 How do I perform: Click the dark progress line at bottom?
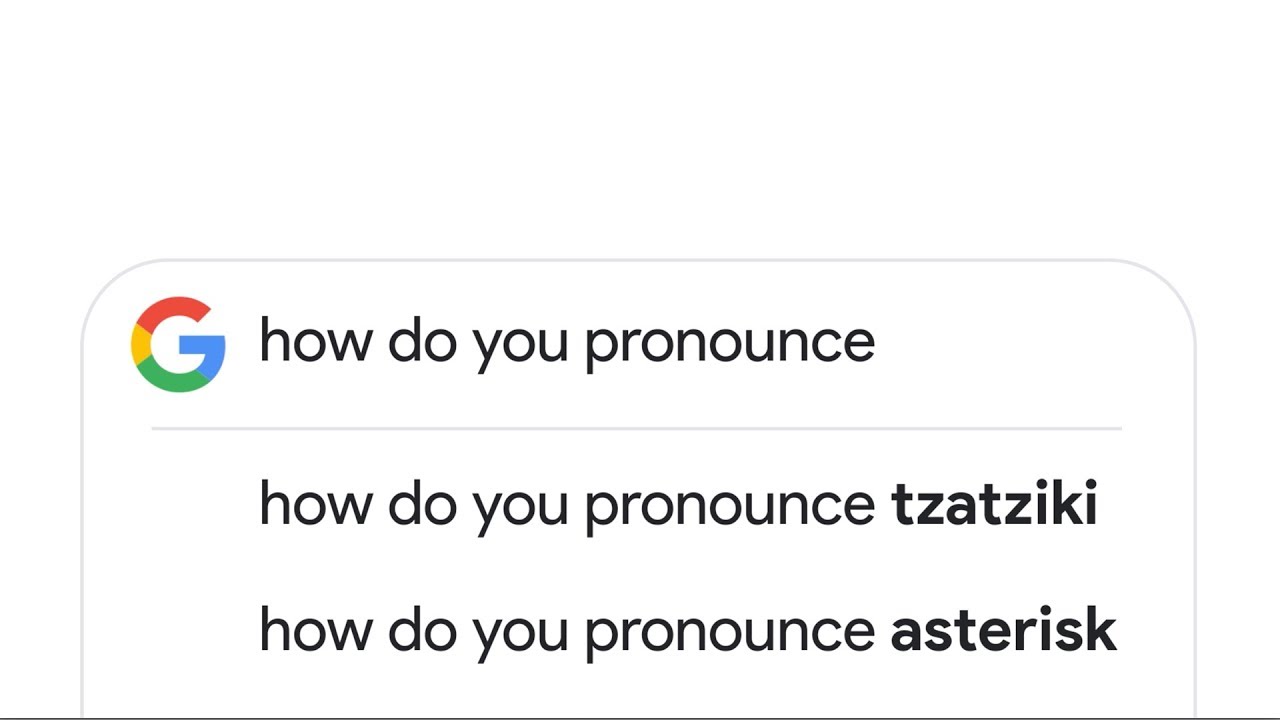640,718
